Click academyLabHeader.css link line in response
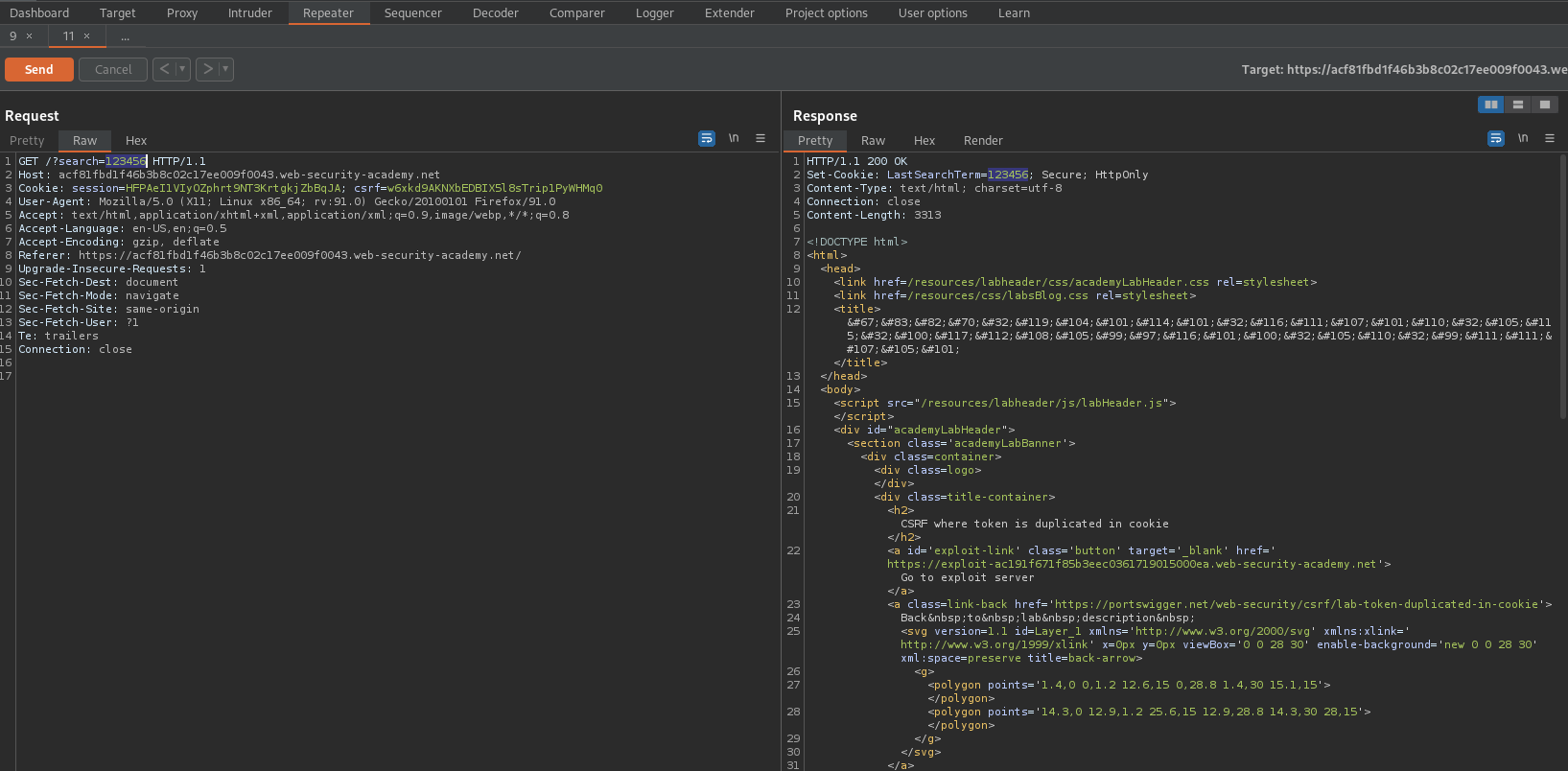This screenshot has height=771, width=1568. 1075,282
